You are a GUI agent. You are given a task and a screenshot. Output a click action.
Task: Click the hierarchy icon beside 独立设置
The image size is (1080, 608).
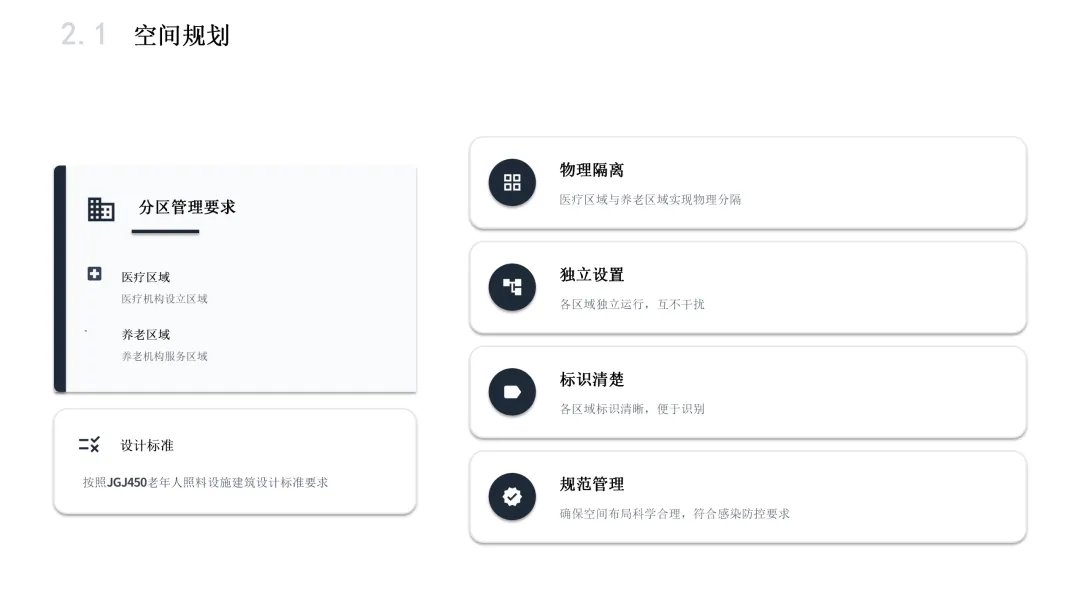pos(512,287)
